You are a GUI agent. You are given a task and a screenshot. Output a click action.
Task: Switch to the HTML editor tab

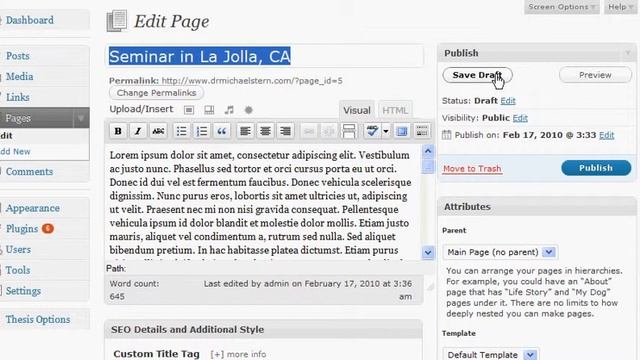[395, 110]
